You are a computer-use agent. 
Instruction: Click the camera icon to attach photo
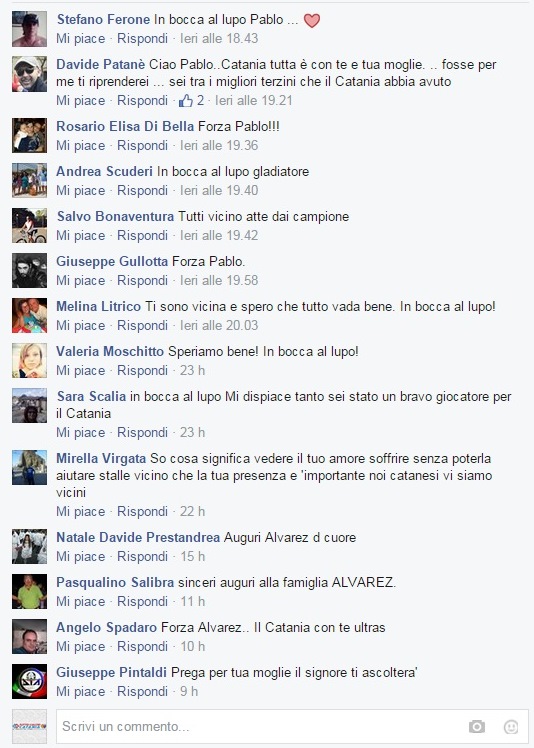[x=476, y=726]
